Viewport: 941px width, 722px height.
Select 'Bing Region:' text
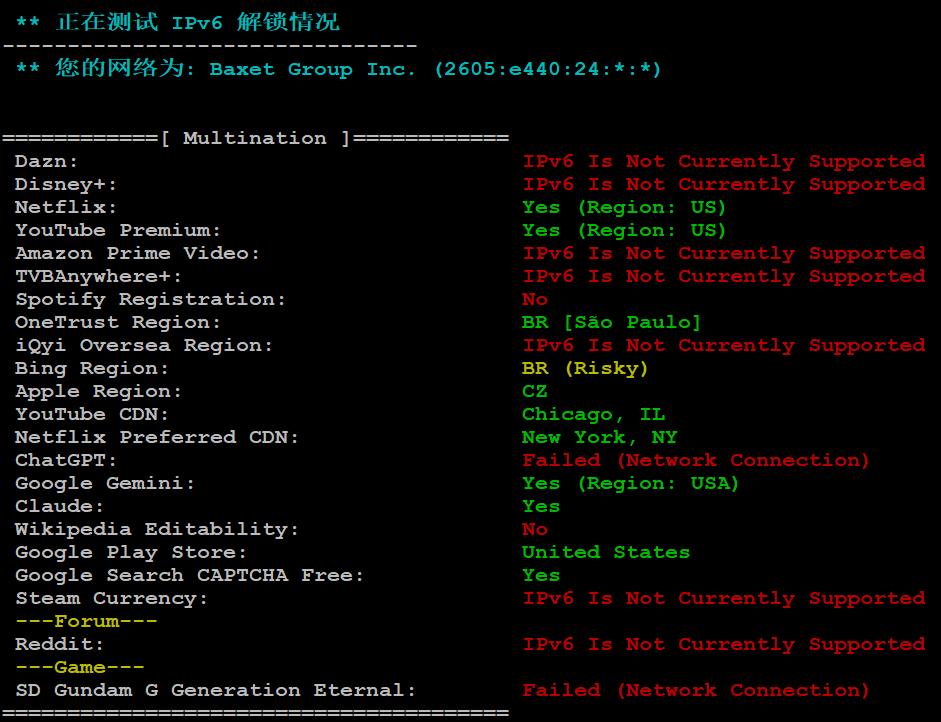[x=92, y=369]
